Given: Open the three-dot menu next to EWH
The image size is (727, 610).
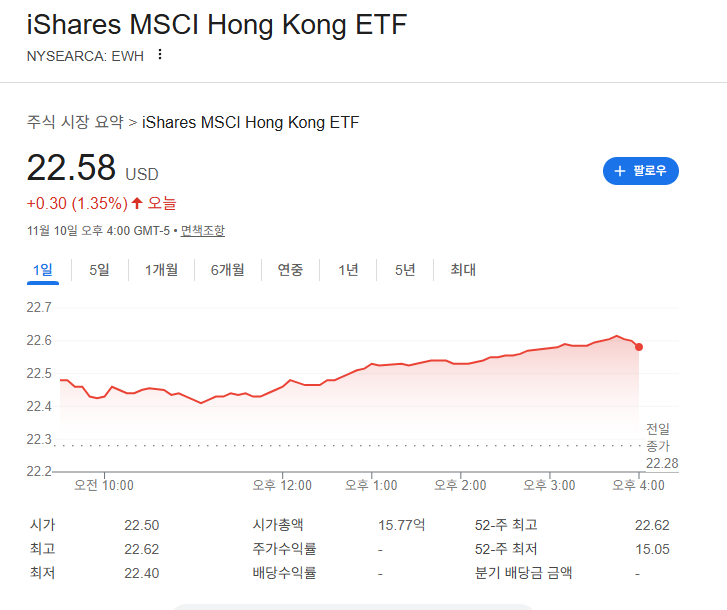Looking at the screenshot, I should [160, 55].
